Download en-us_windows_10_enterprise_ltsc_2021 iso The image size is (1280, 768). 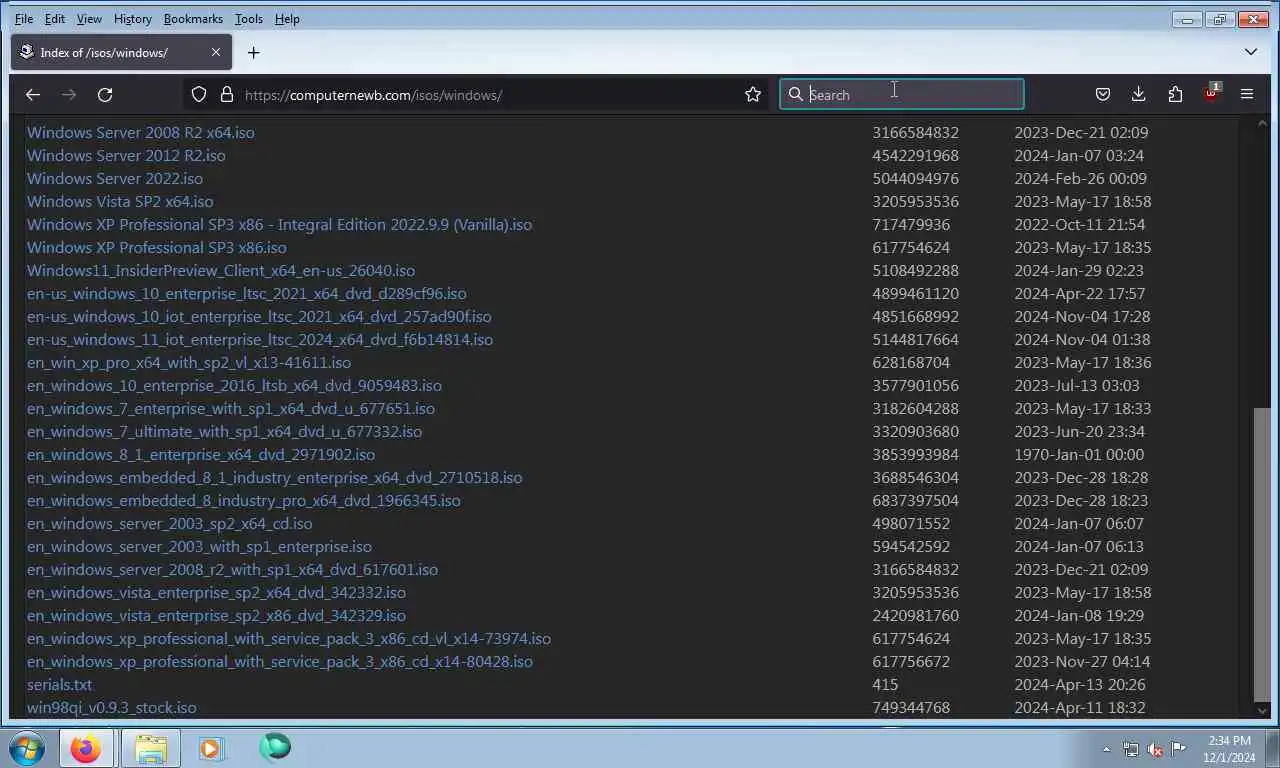246,293
